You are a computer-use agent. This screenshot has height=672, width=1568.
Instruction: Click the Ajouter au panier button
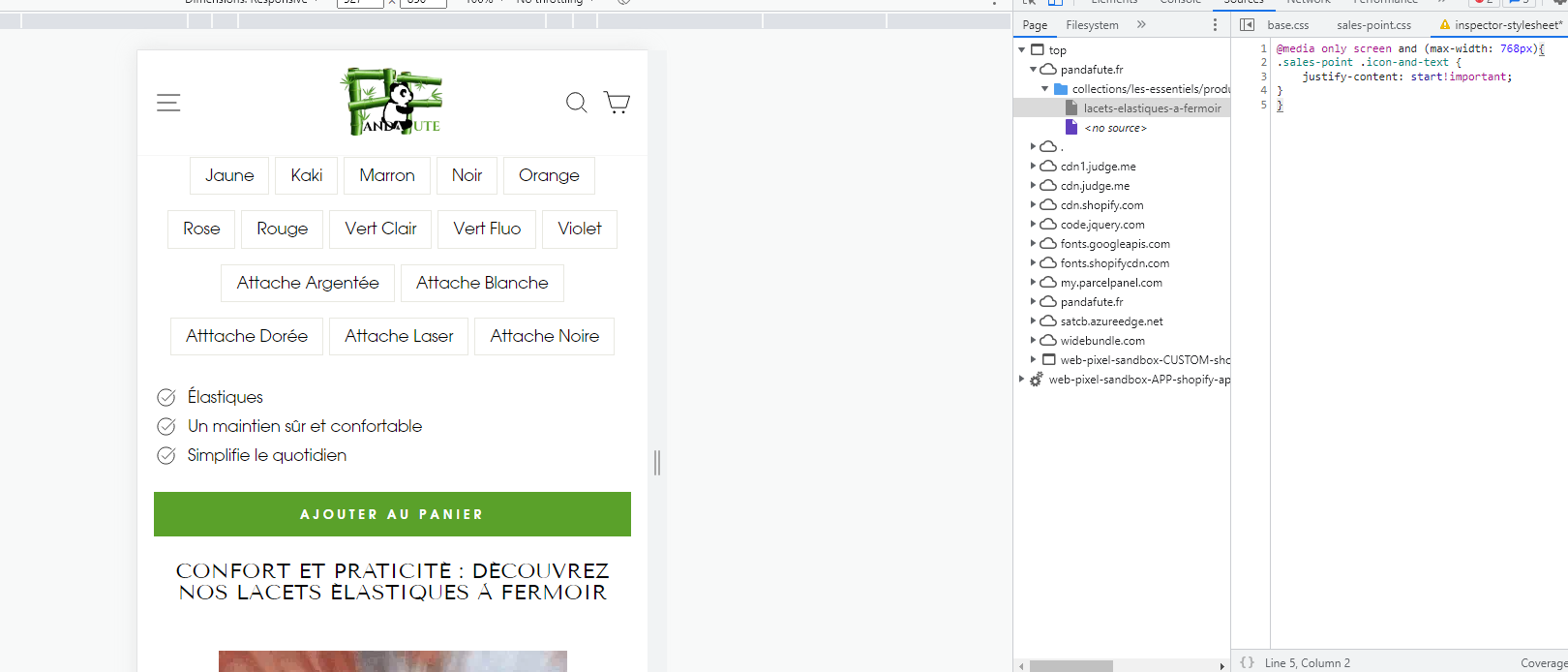tap(392, 514)
